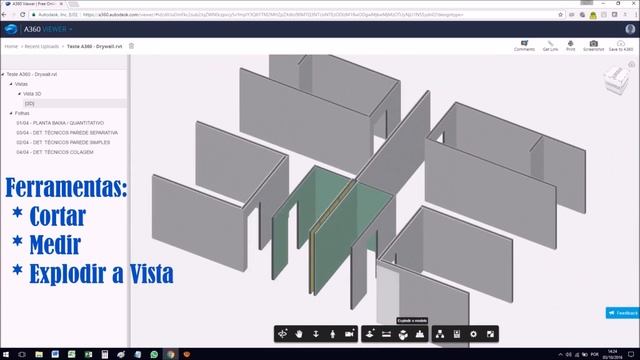640x360 pixels.
Task: Click the home icon above ViewCube
Action: click(631, 64)
